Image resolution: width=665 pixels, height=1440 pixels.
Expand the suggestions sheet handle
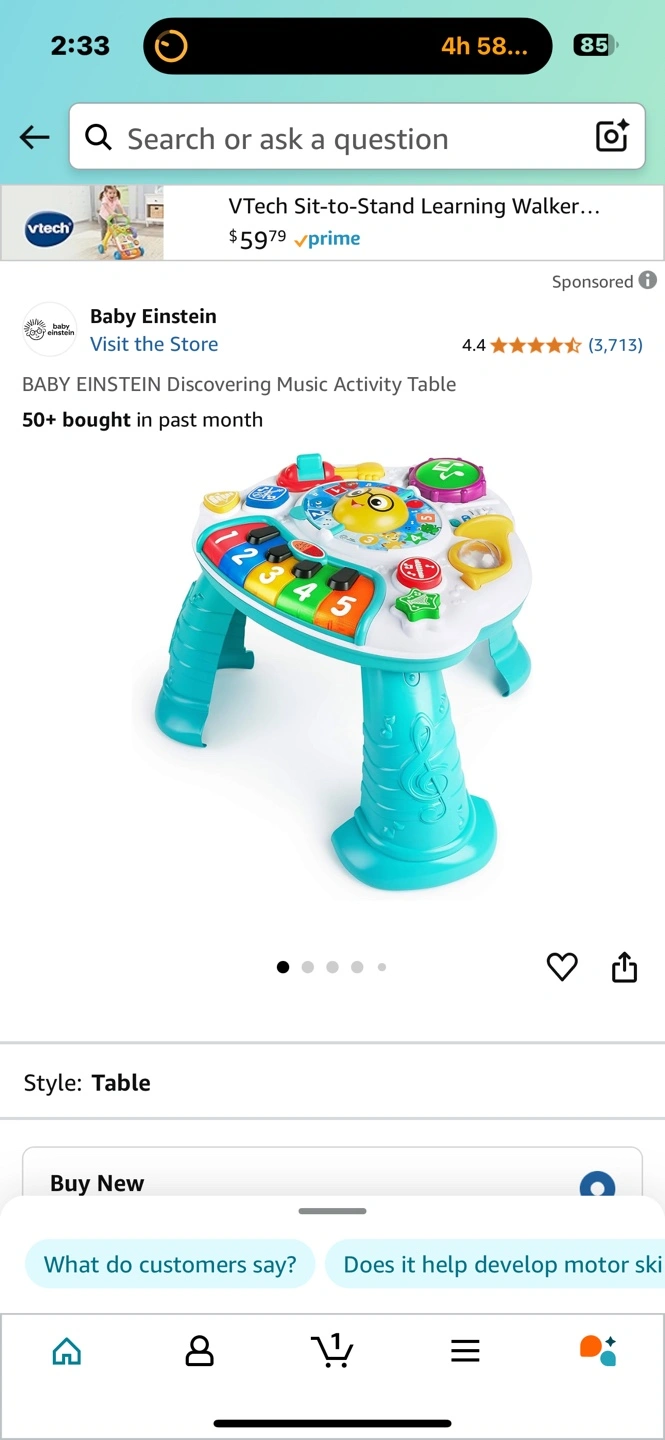332,1211
